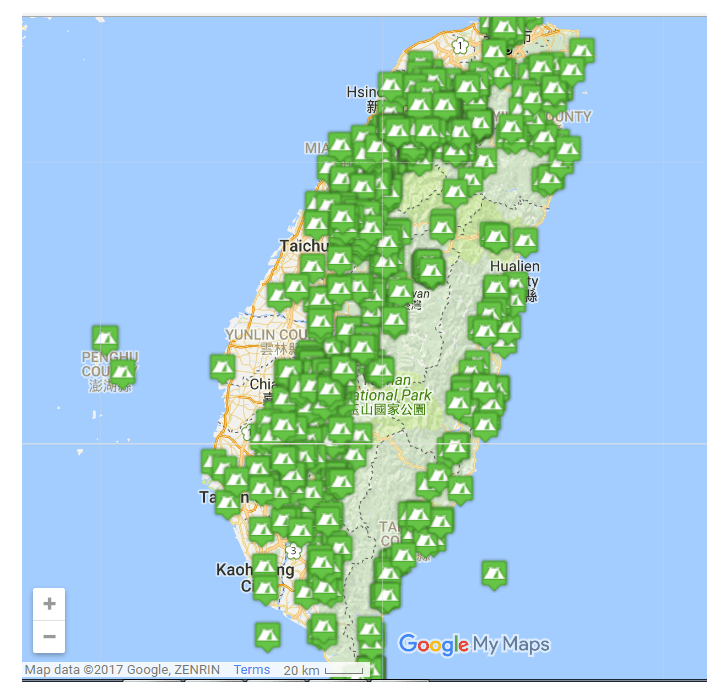Screen dimensions: 707x683
Task: Click campsite marker below Penghu County label
Action: [x=122, y=373]
